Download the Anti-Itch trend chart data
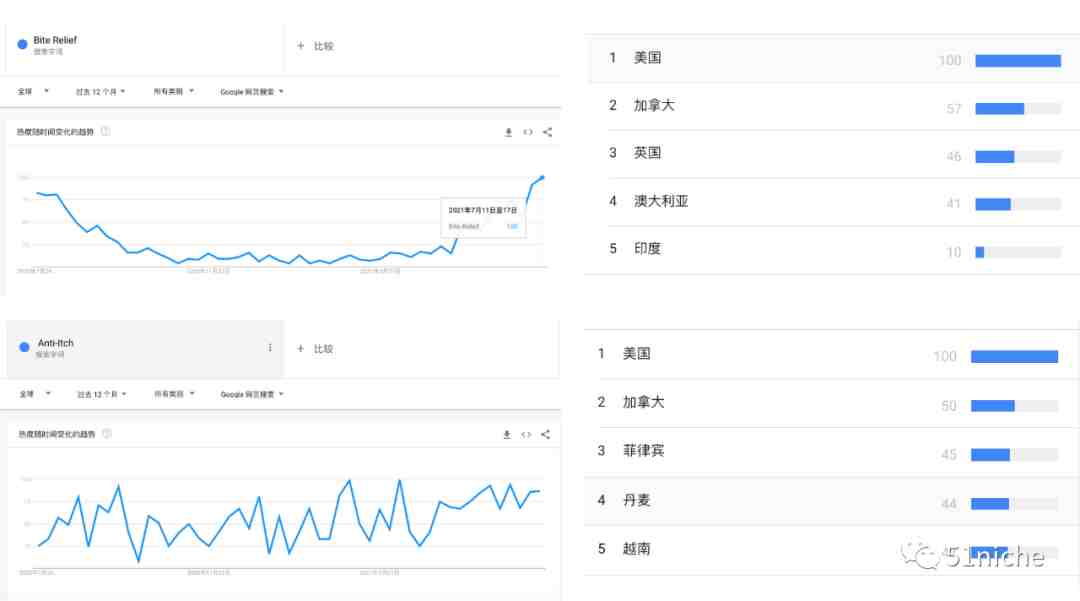Viewport: 1080px width, 601px height. coord(507,434)
